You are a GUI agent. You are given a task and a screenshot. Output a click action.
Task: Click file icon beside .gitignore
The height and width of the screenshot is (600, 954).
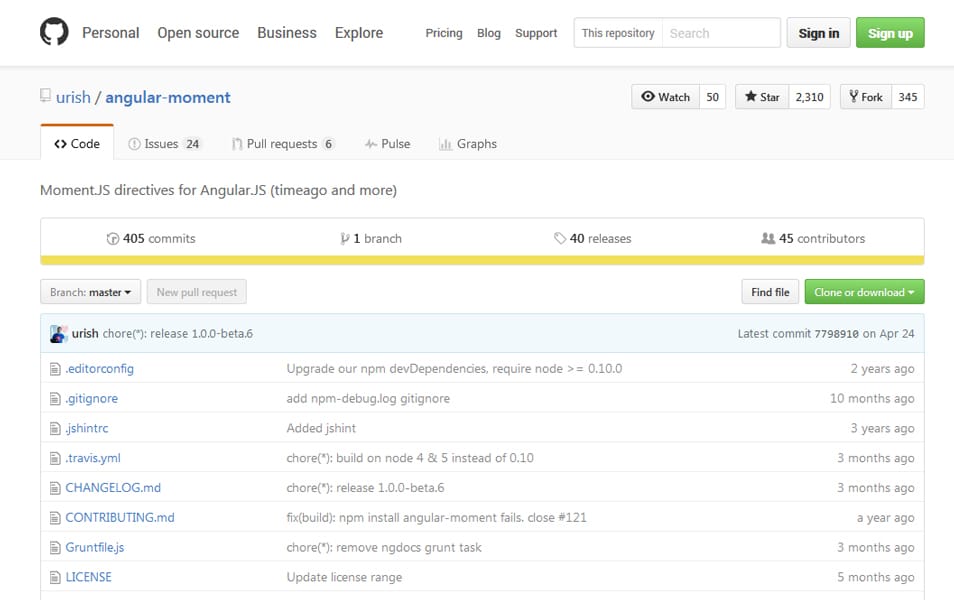[55, 399]
